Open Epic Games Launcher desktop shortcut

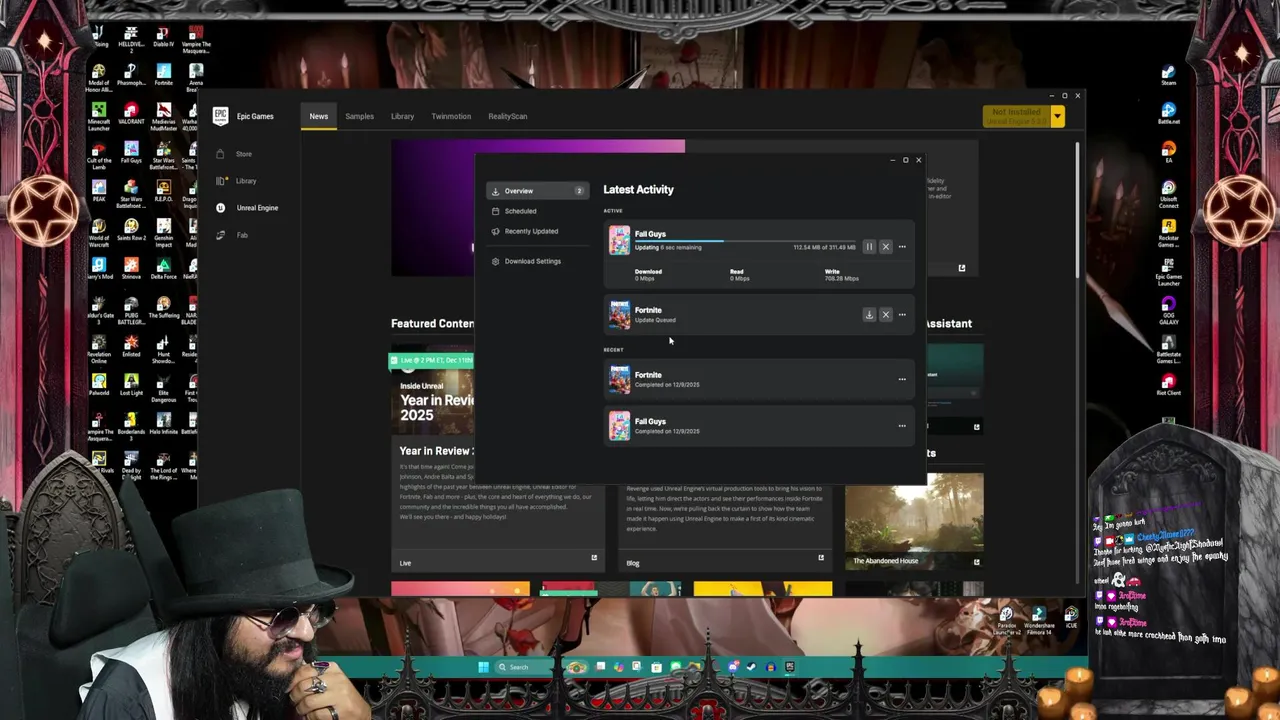pyautogui.click(x=1168, y=272)
